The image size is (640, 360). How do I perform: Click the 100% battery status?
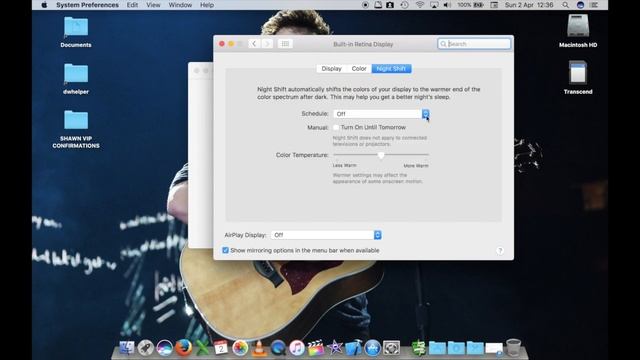(470, 5)
